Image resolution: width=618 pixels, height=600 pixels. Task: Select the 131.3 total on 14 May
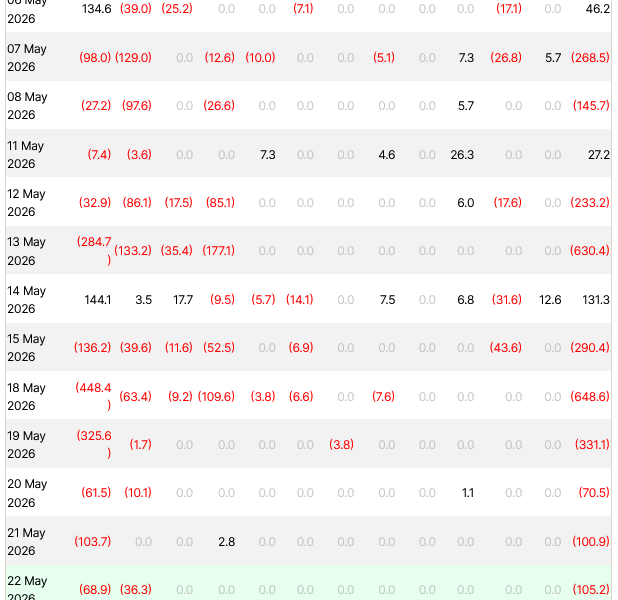coord(596,300)
